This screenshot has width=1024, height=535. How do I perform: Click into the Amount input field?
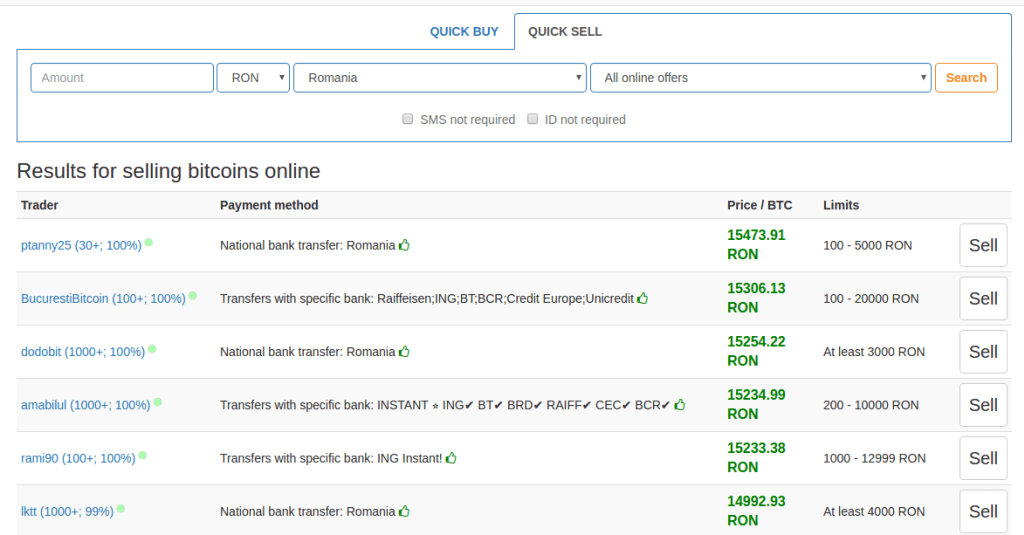(x=122, y=78)
